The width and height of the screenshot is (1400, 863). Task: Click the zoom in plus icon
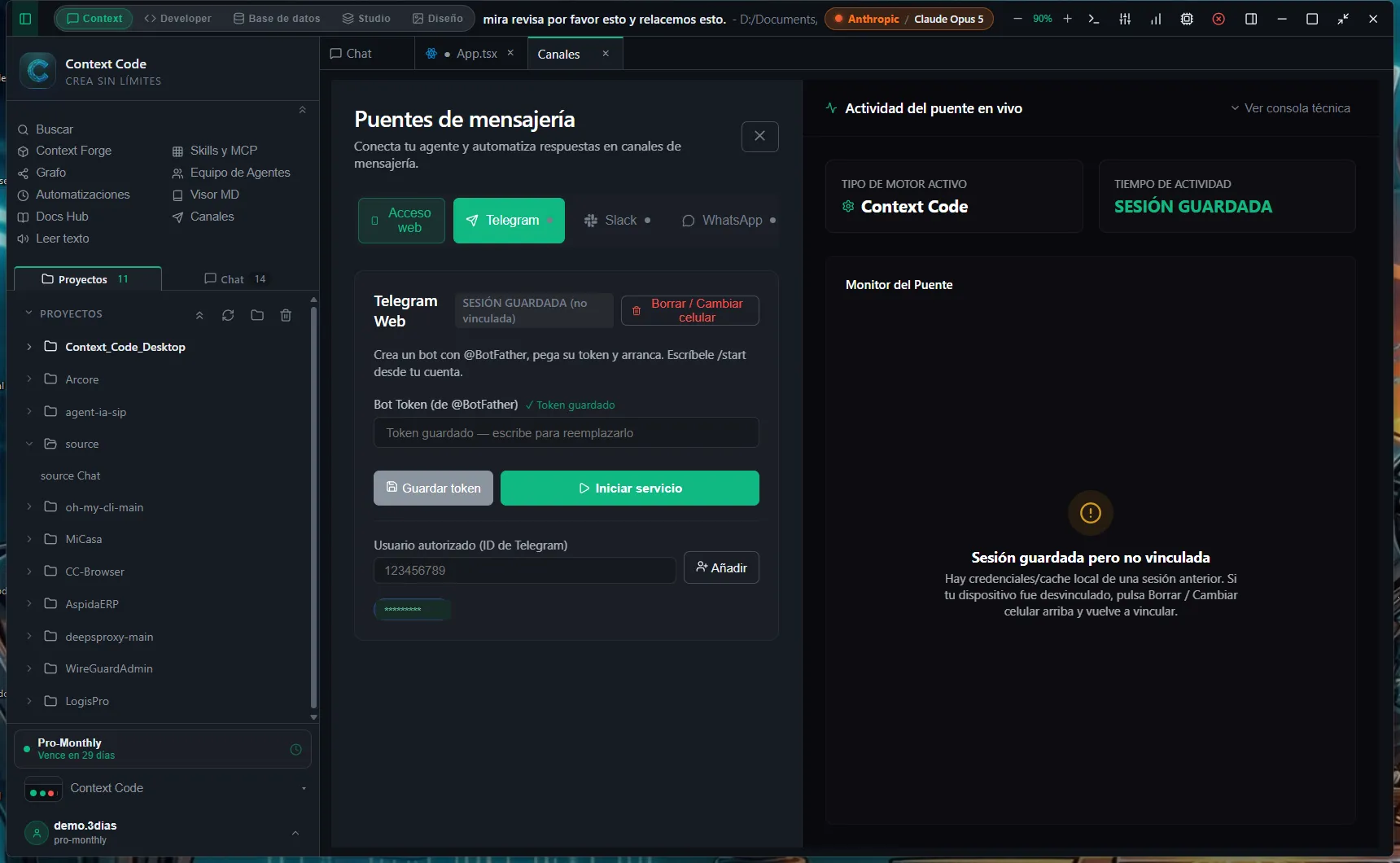(x=1067, y=19)
